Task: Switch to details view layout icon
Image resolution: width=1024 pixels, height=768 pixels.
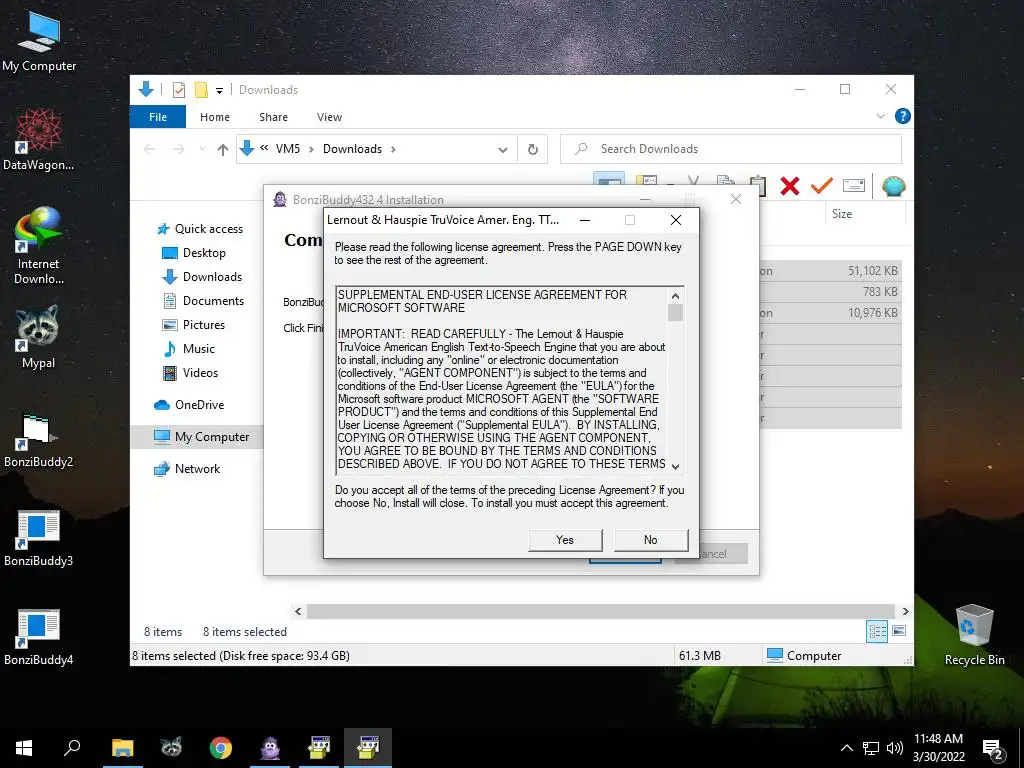Action: (x=877, y=631)
